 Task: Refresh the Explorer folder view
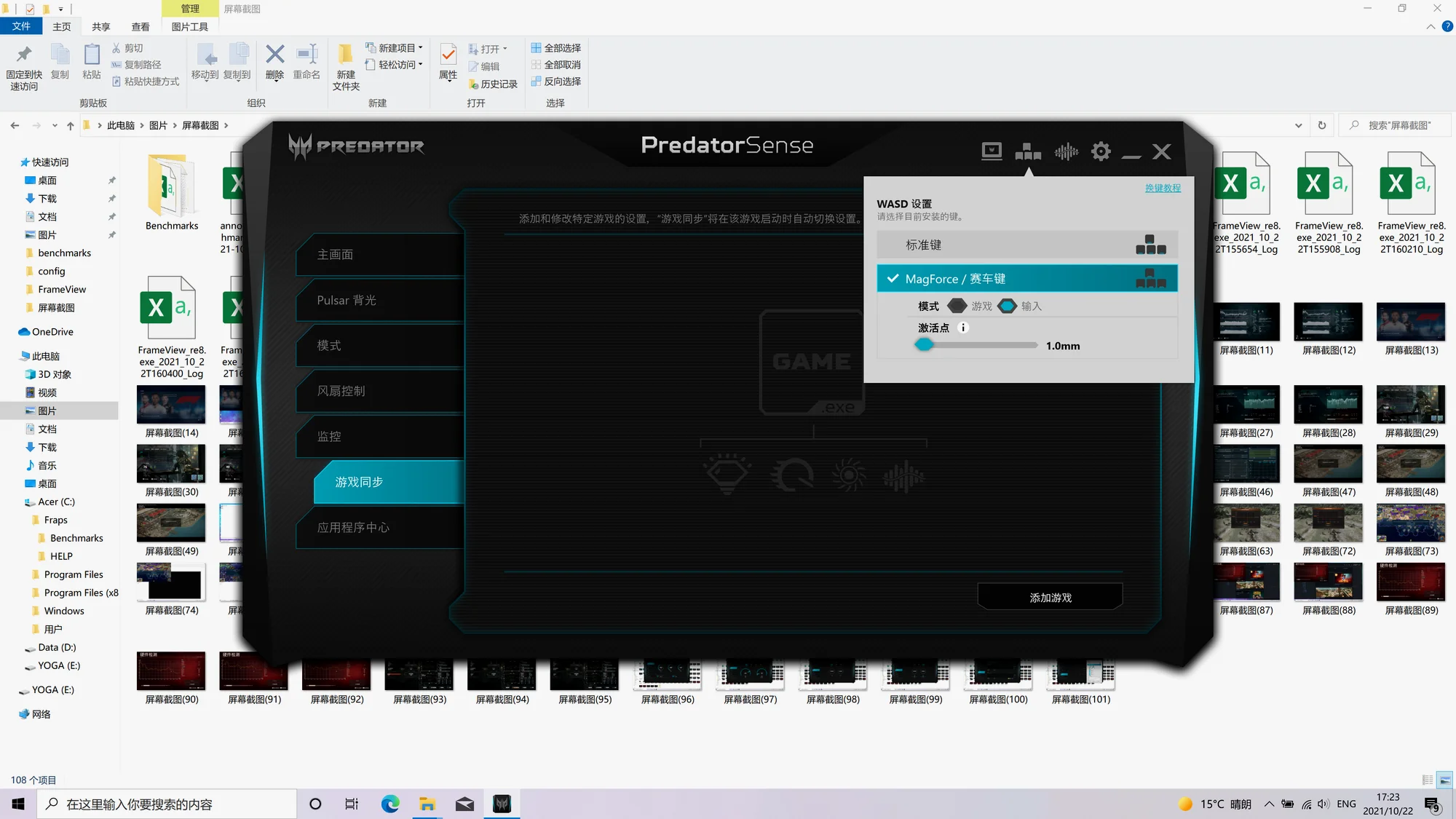tap(1322, 125)
